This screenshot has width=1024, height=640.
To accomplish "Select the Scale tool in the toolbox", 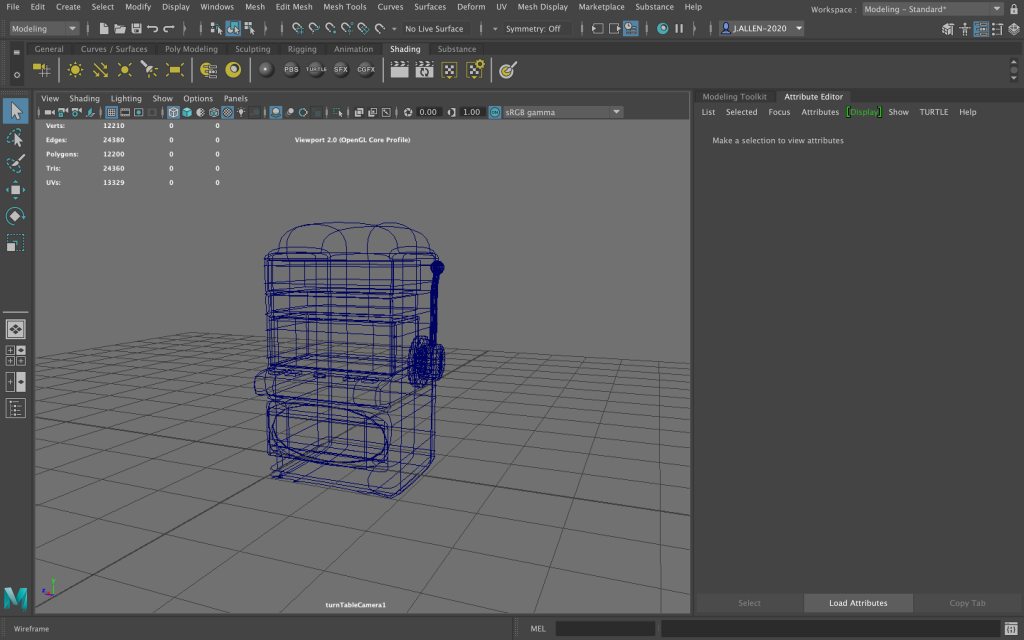I will (x=15, y=243).
